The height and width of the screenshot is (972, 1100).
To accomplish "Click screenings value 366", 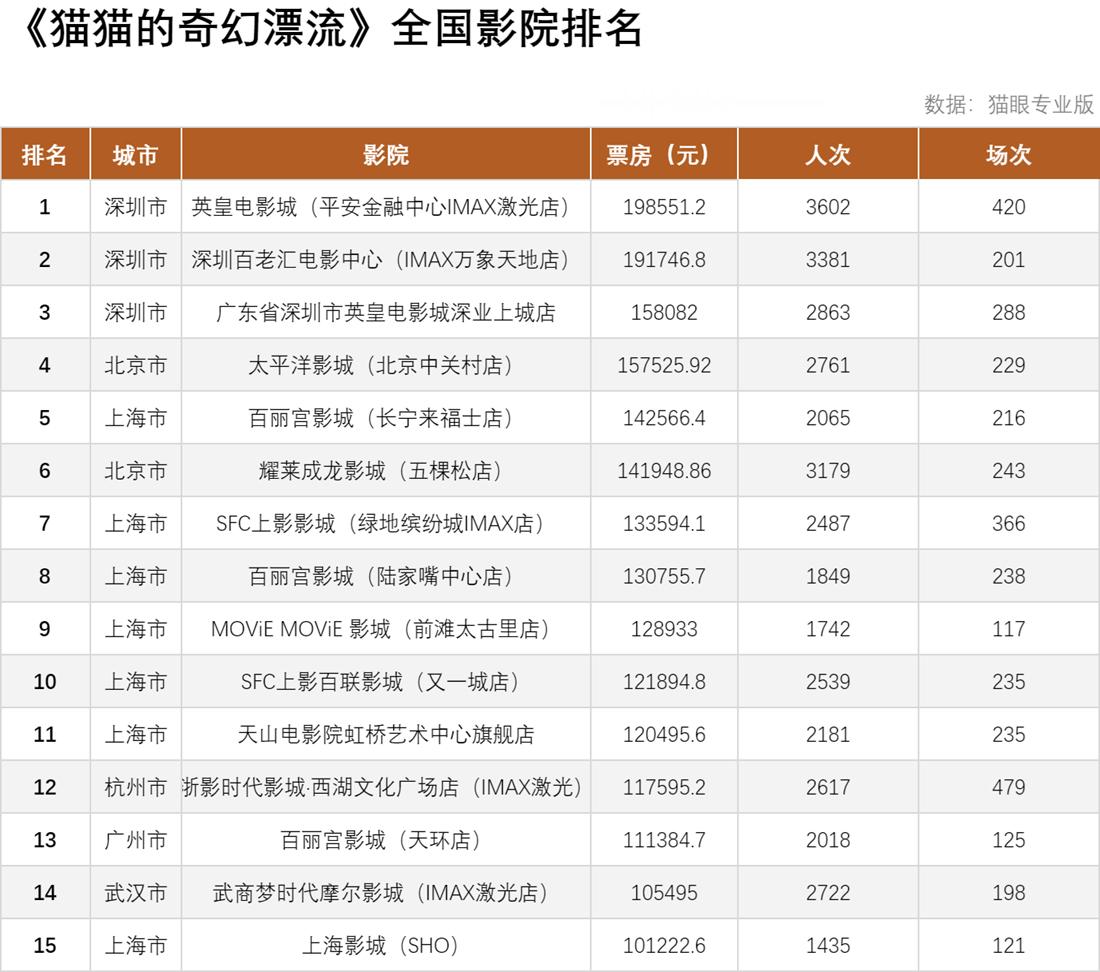I will coord(1009,524).
